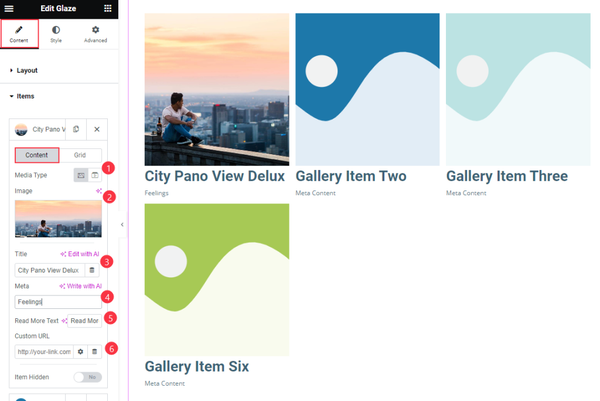Open the widgets grid icon in header
The width and height of the screenshot is (600, 401).
tap(108, 8)
